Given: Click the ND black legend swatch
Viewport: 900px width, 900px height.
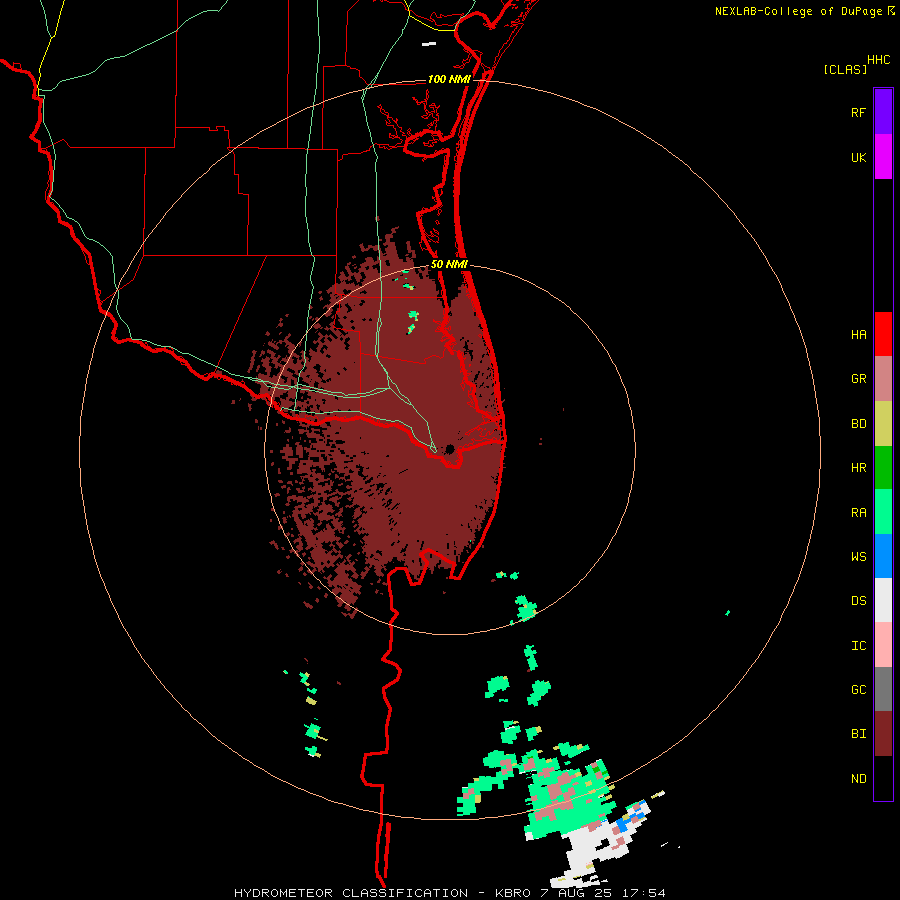Looking at the screenshot, I should (x=883, y=778).
